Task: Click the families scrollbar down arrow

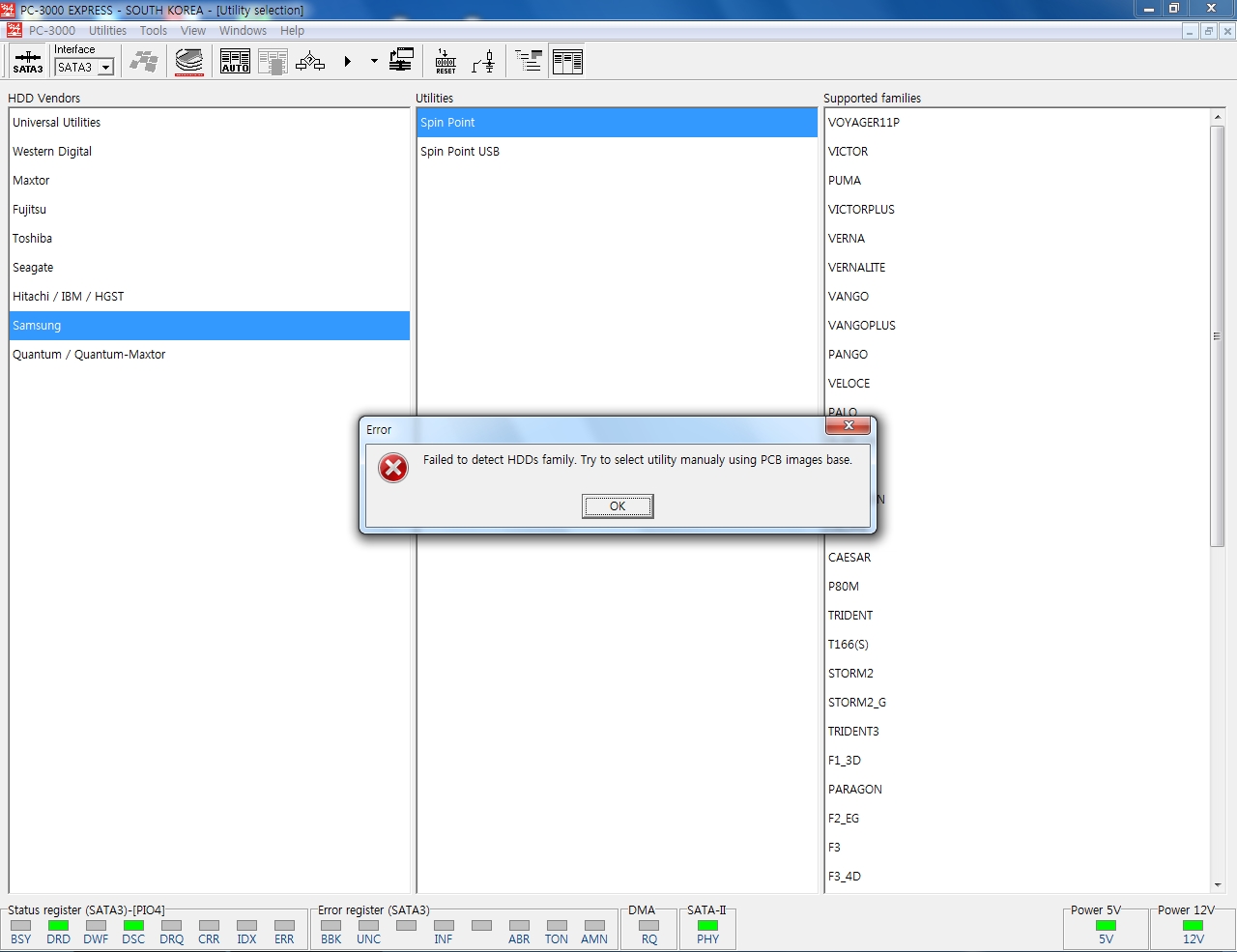Action: (x=1217, y=884)
